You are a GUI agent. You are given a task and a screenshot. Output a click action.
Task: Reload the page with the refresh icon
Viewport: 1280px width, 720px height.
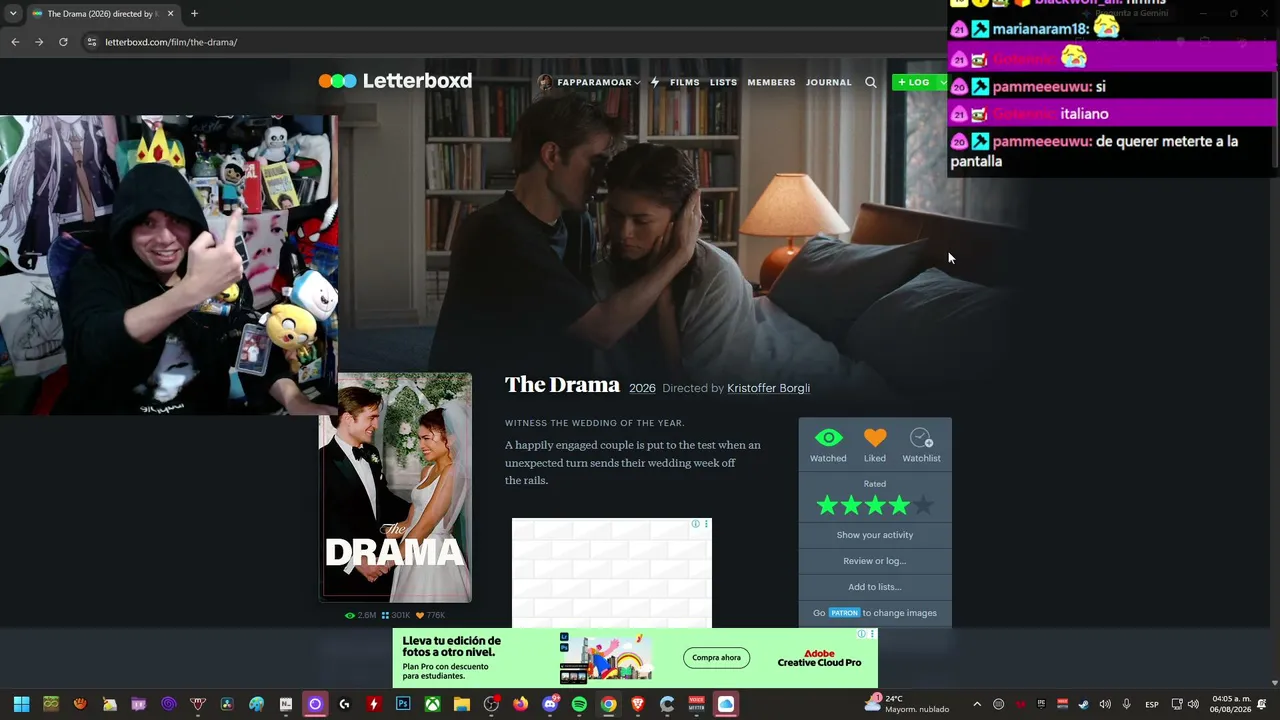(63, 42)
